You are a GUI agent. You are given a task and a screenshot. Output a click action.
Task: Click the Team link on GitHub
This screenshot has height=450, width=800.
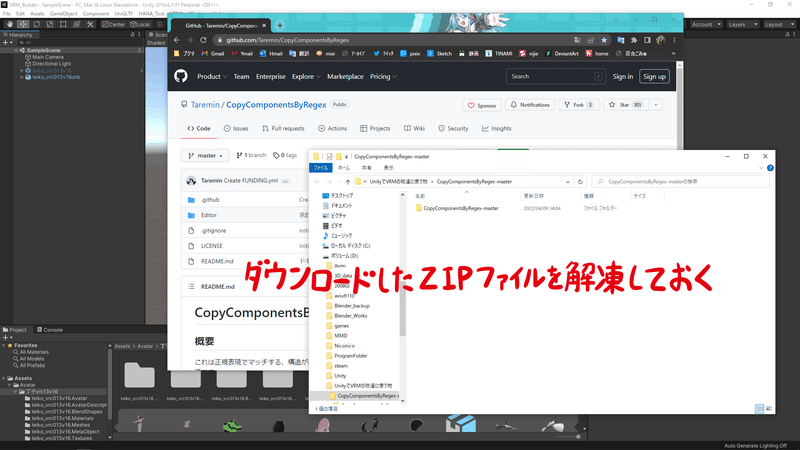pos(241,77)
